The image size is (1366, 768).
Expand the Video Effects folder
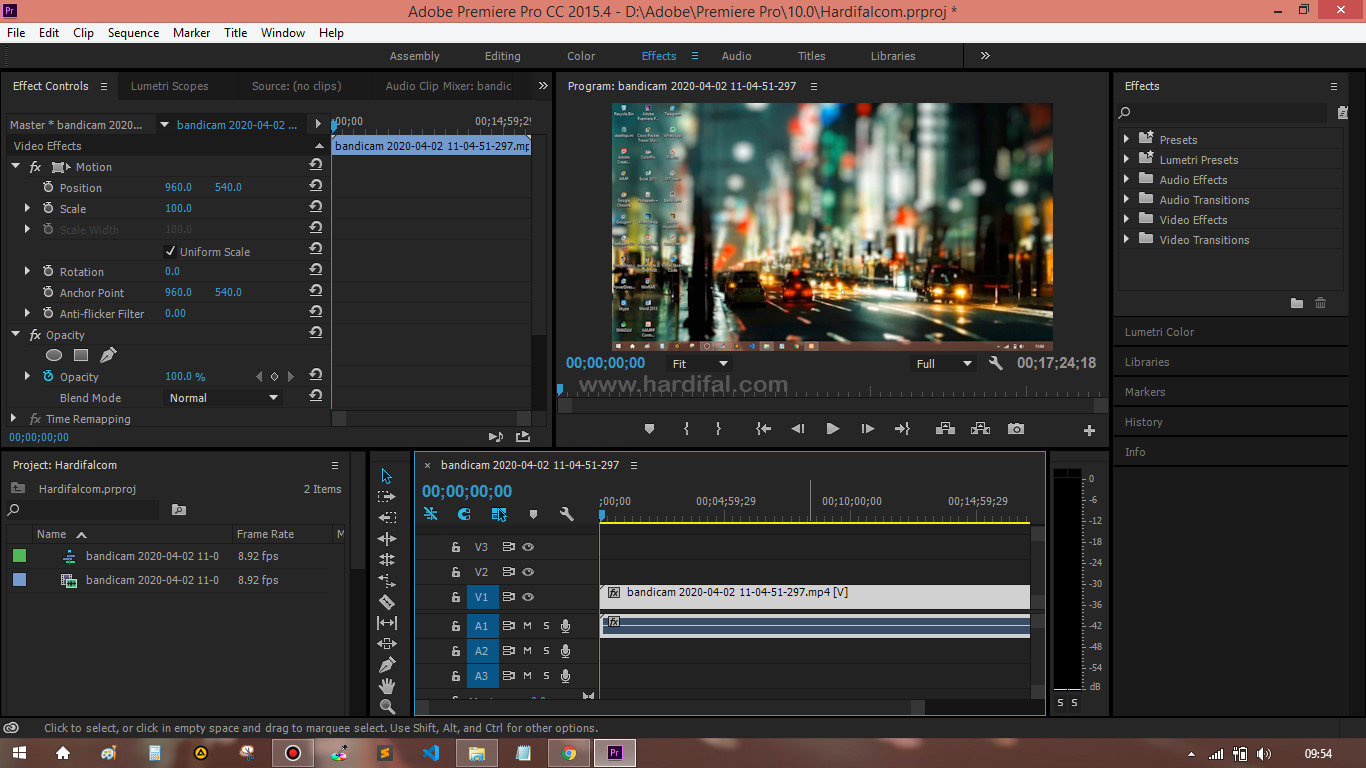click(x=1127, y=220)
